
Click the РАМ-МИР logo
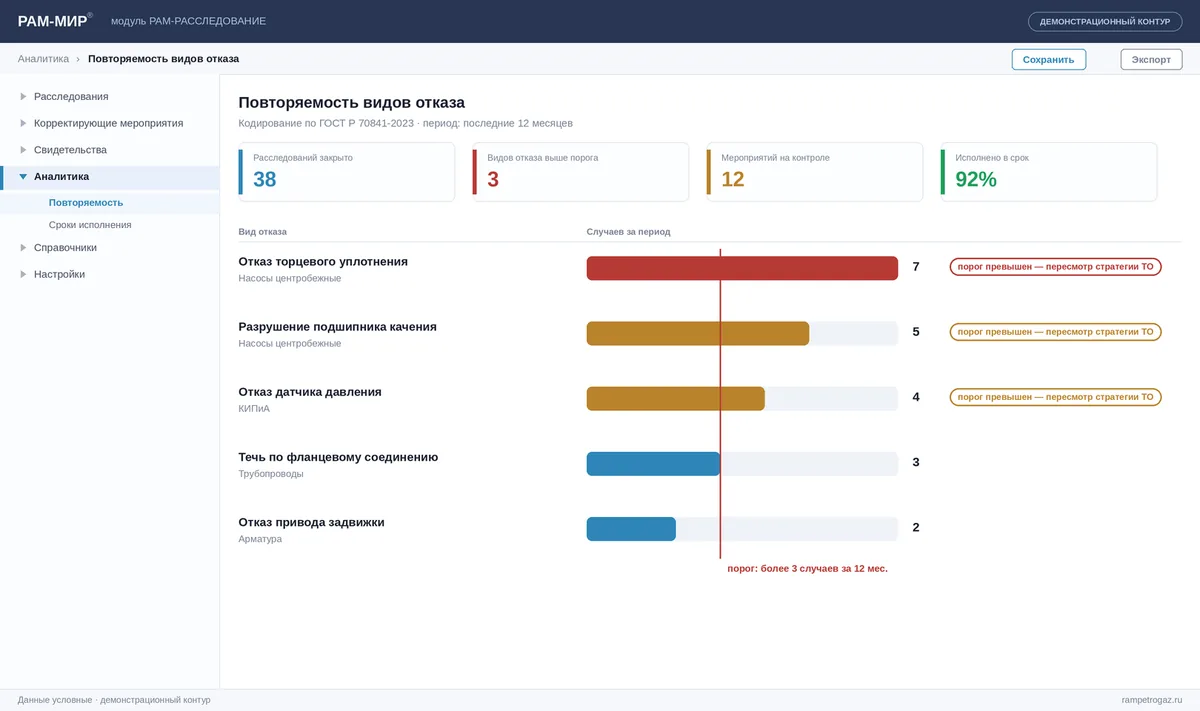[x=55, y=20]
